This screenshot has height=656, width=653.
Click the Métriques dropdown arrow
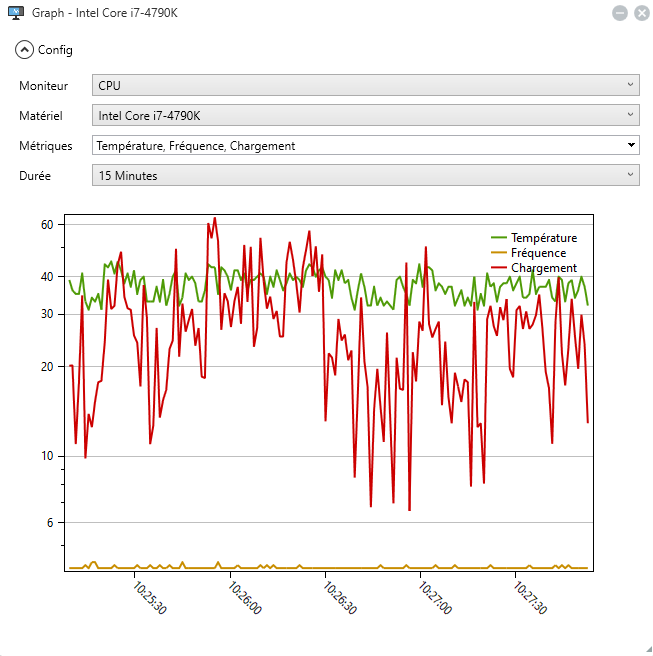(631, 145)
